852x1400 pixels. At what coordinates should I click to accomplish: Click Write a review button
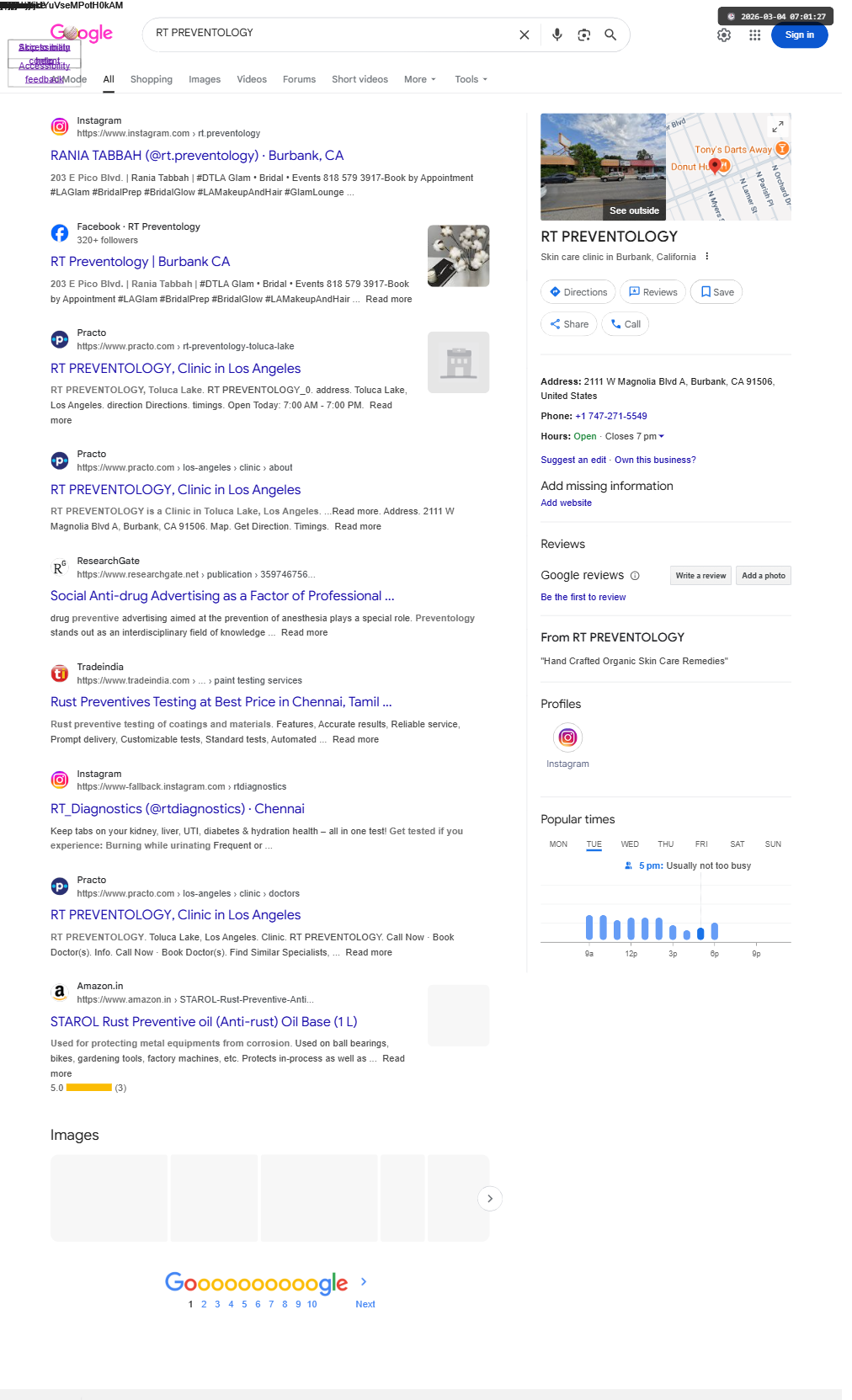click(x=700, y=576)
